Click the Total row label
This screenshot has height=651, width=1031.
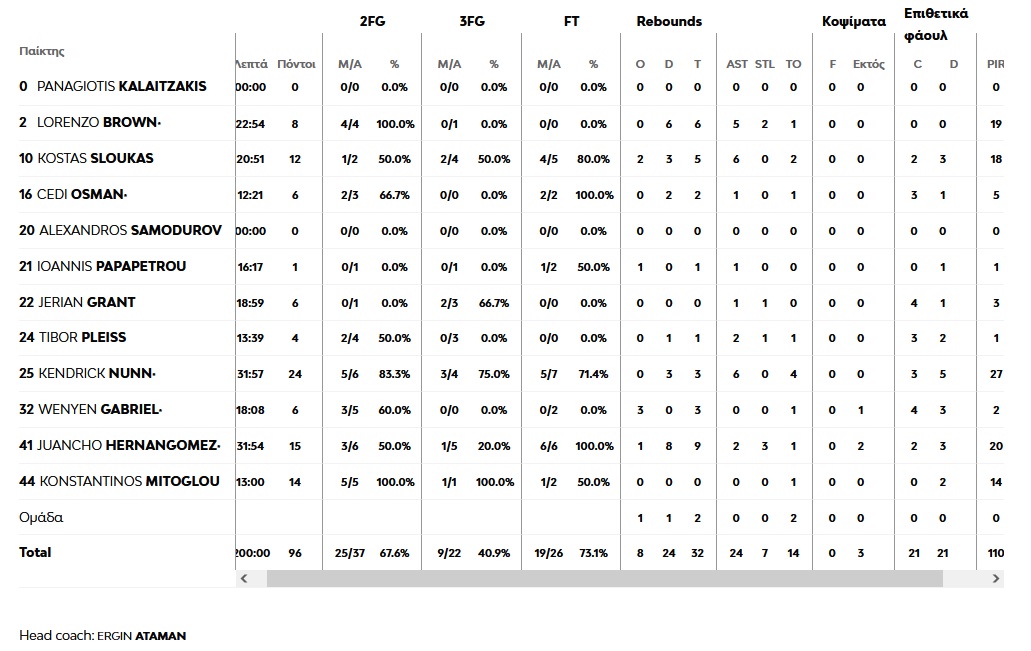(x=35, y=552)
